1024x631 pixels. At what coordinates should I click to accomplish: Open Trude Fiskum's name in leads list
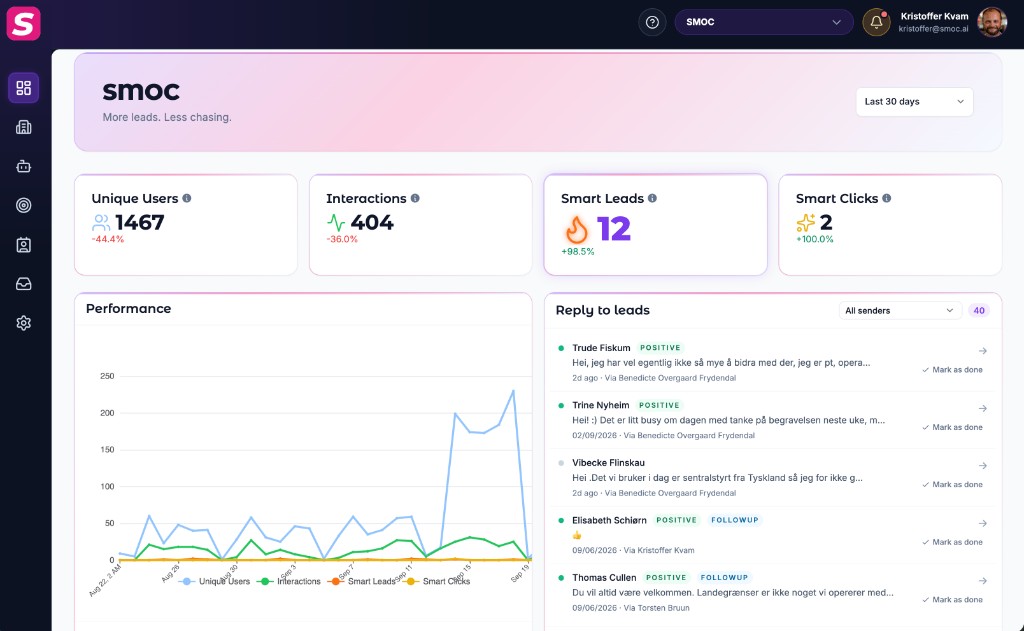[x=601, y=348]
